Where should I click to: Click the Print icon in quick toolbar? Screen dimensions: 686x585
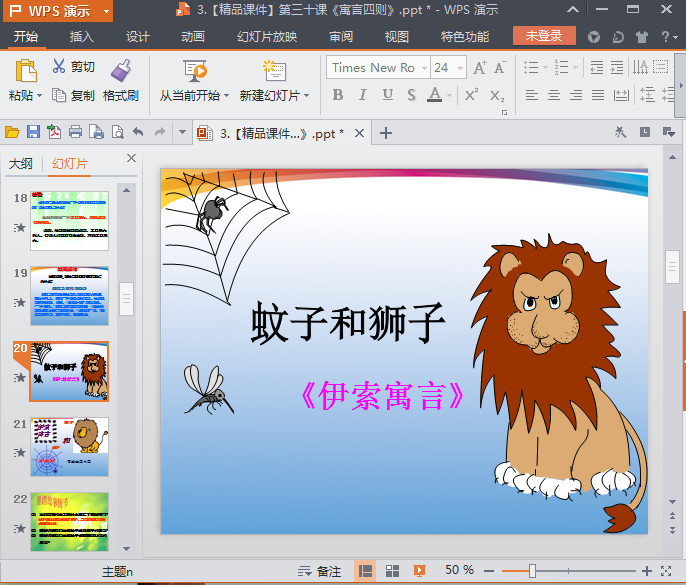(75, 132)
